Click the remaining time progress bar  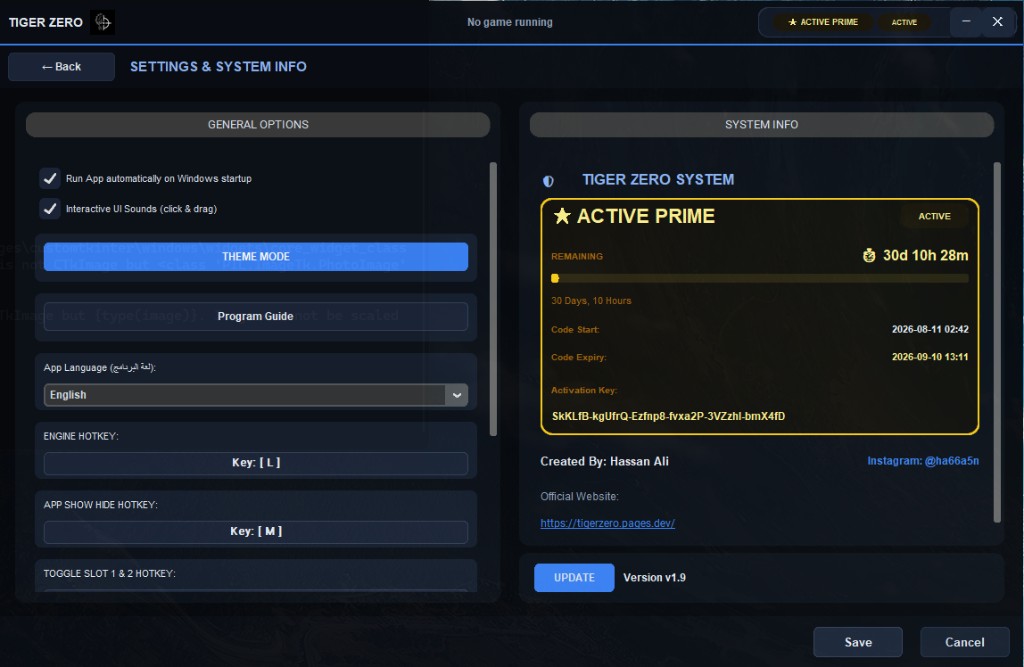tap(760, 278)
